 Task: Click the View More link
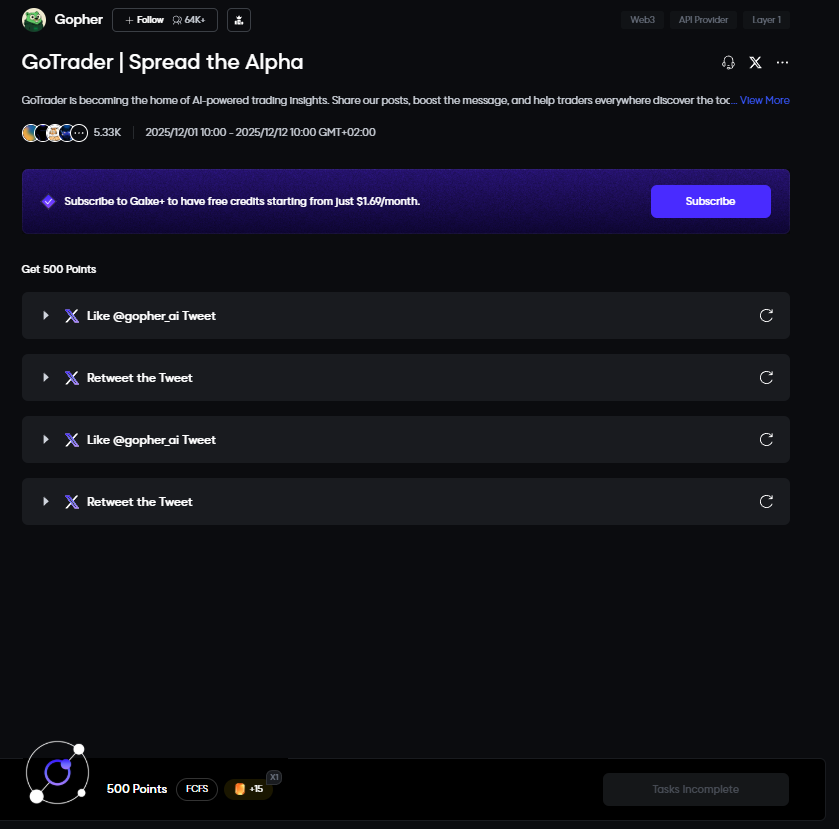764,100
